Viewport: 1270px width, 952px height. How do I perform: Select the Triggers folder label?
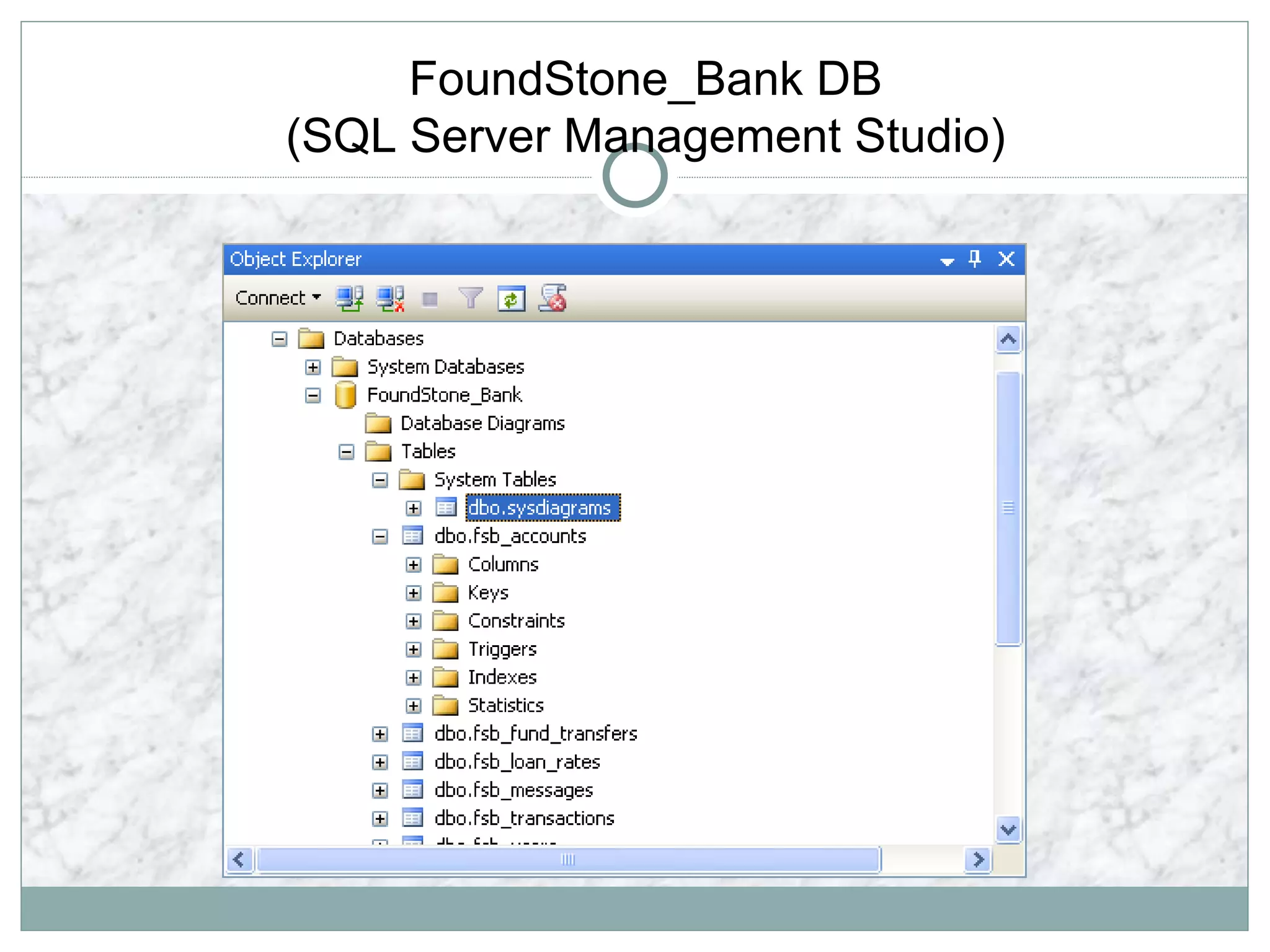[x=502, y=649]
